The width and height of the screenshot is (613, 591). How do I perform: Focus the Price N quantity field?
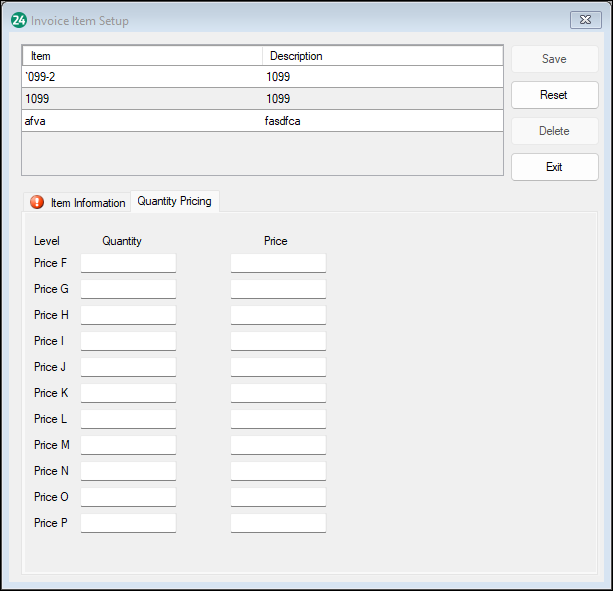point(128,471)
